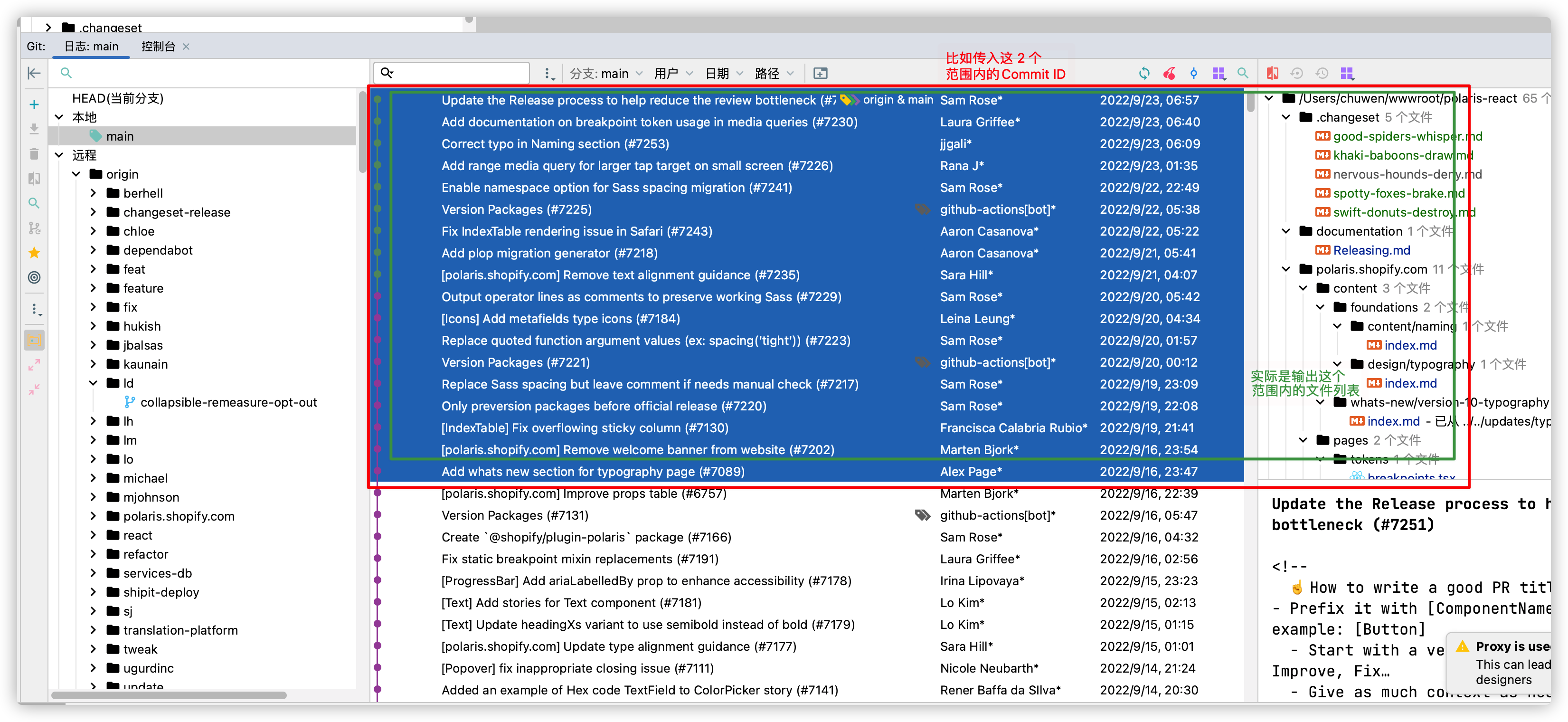This screenshot has width=1568, height=722.
Task: Click the delete trash icon in sidebar
Action: (x=34, y=154)
